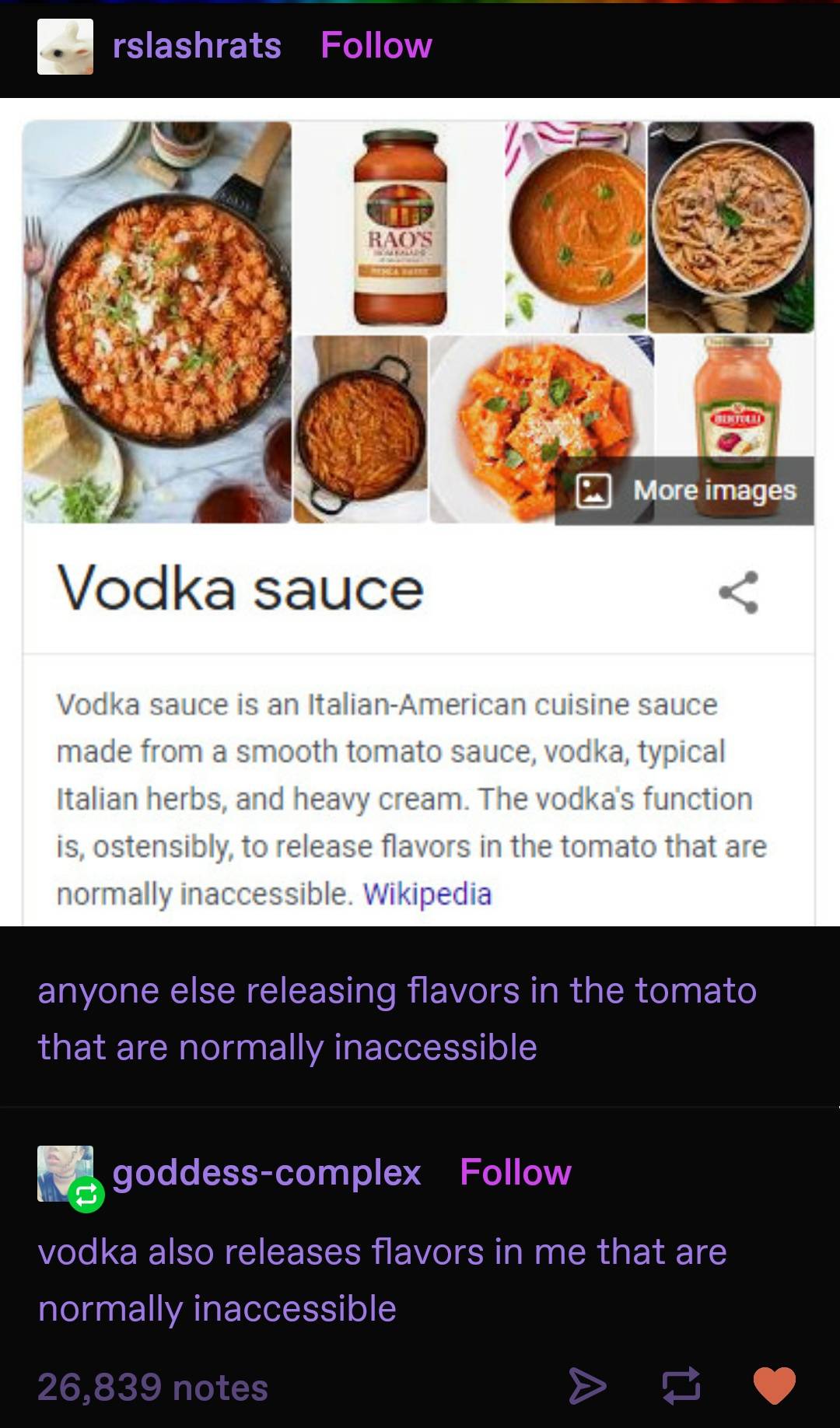This screenshot has height=1428, width=840.
Task: Tap the send post arrow icon
Action: point(587,1385)
